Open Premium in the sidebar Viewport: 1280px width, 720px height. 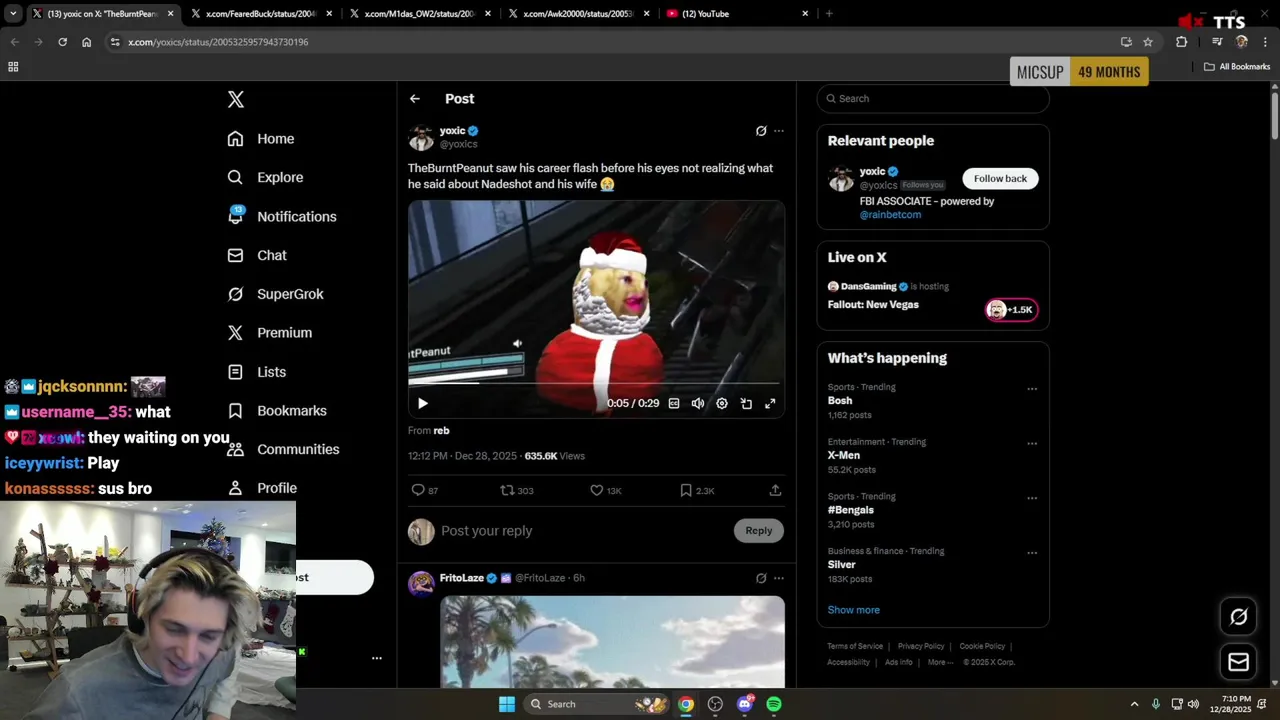[270, 333]
